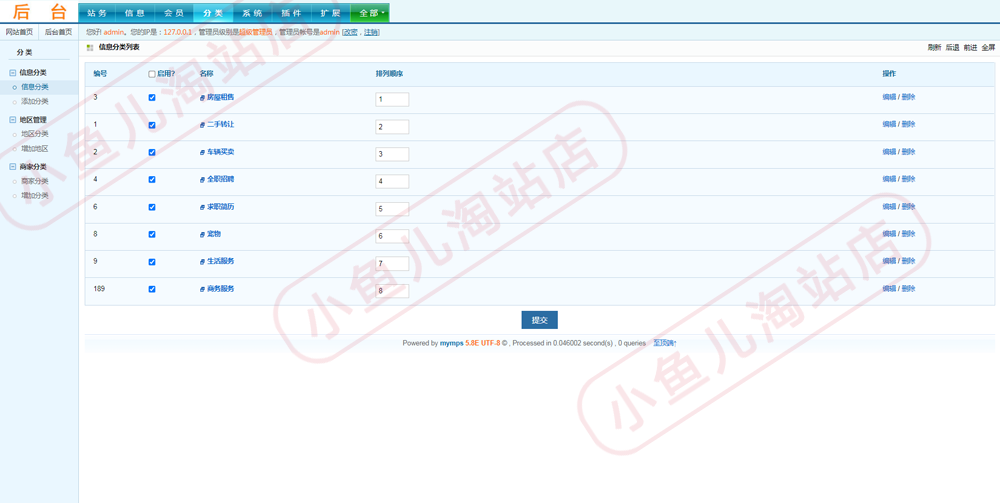Image resolution: width=1000 pixels, height=503 pixels.
Task: Uncheck the 全职招聘 enabled checkbox
Action: [152, 180]
